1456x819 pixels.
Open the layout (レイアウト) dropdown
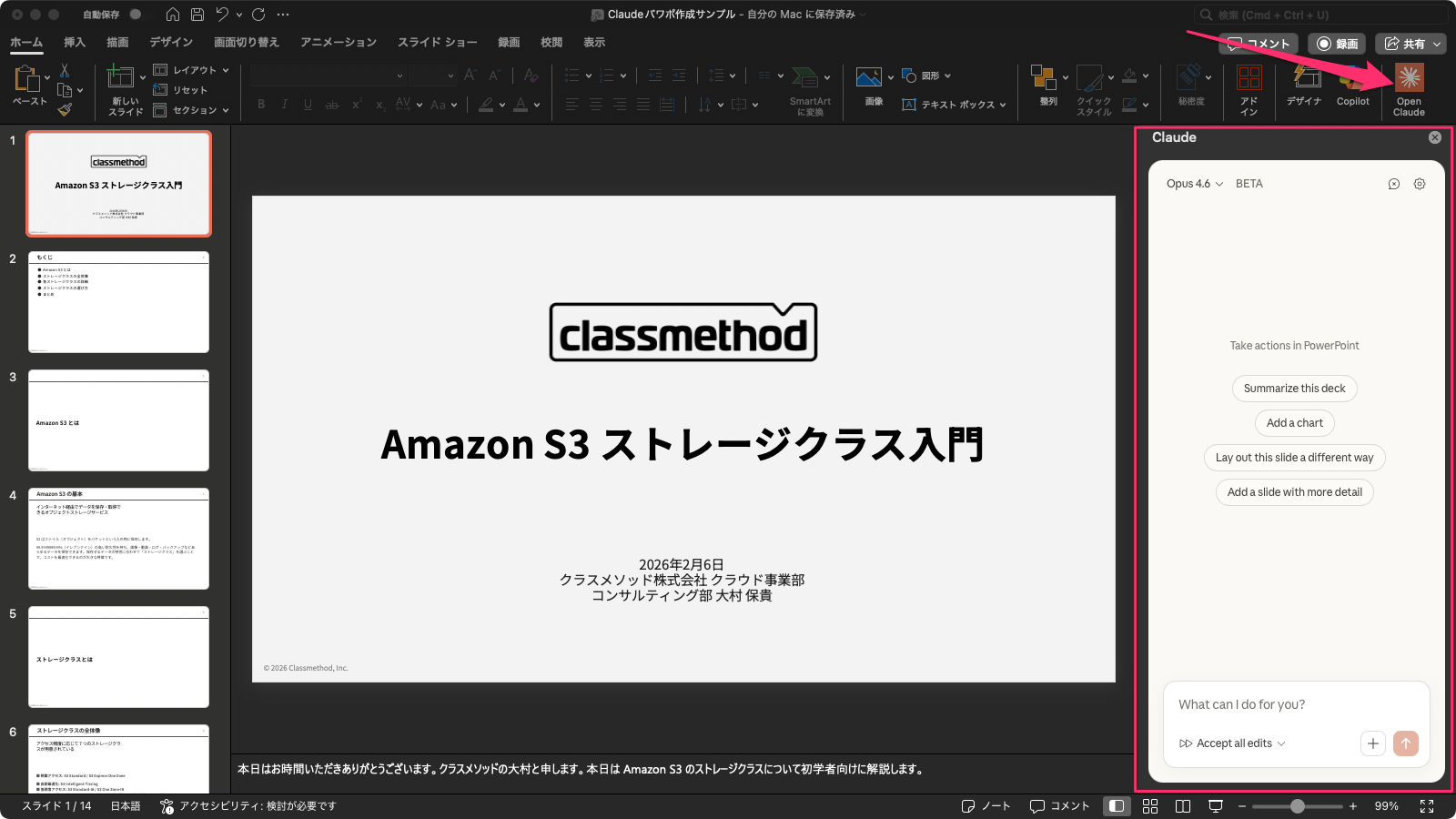[192, 70]
